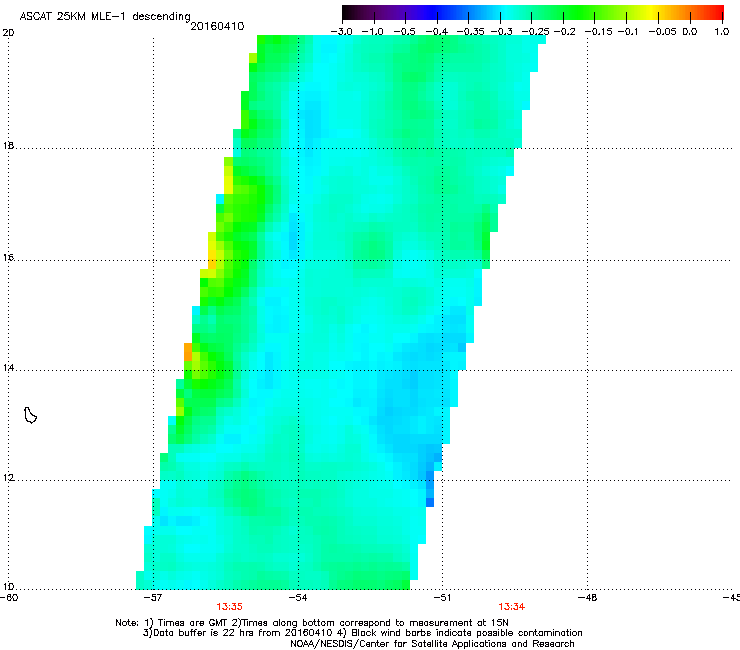
Task: Click the color bar label -0.4
Action: [437, 32]
